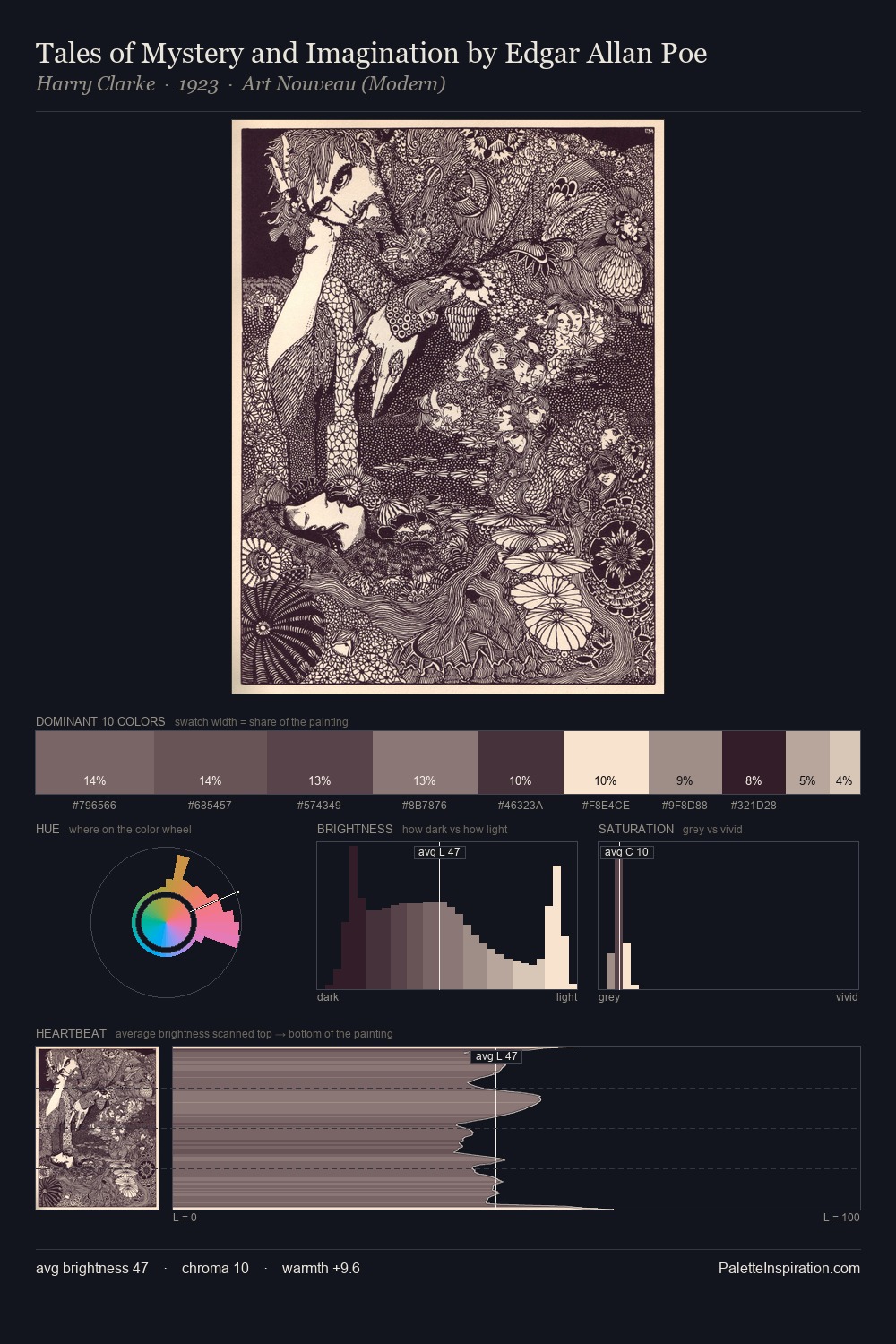Click the saturation histogram chart

click(728, 916)
